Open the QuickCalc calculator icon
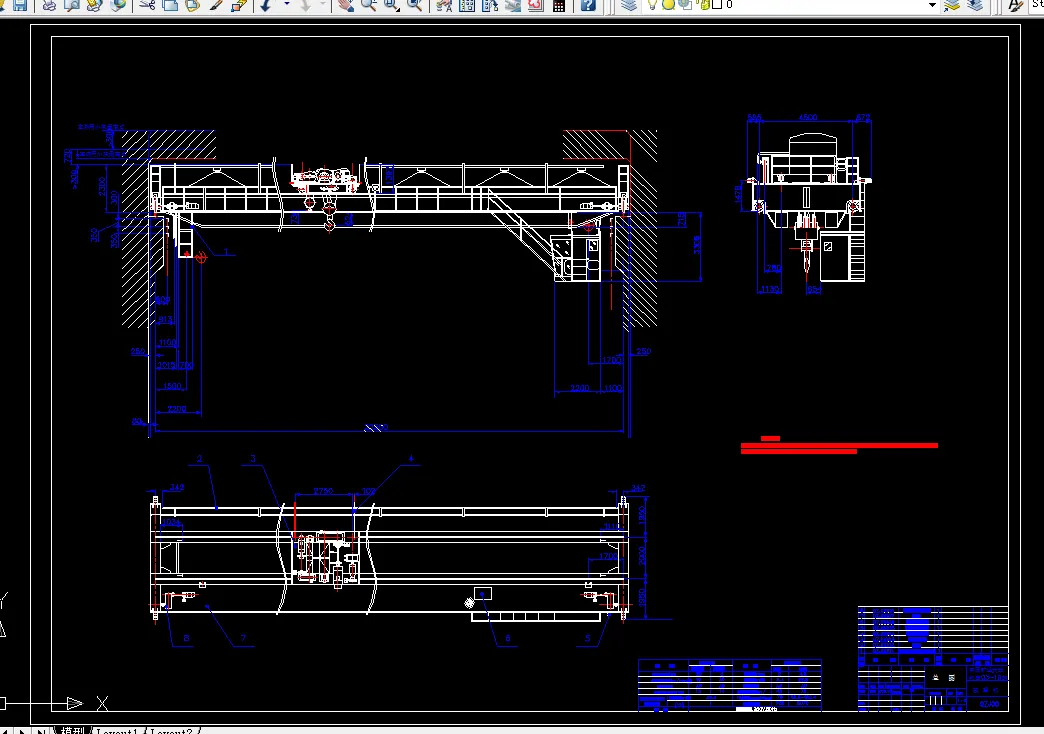Screen dimensions: 1044x734 coord(559,5)
